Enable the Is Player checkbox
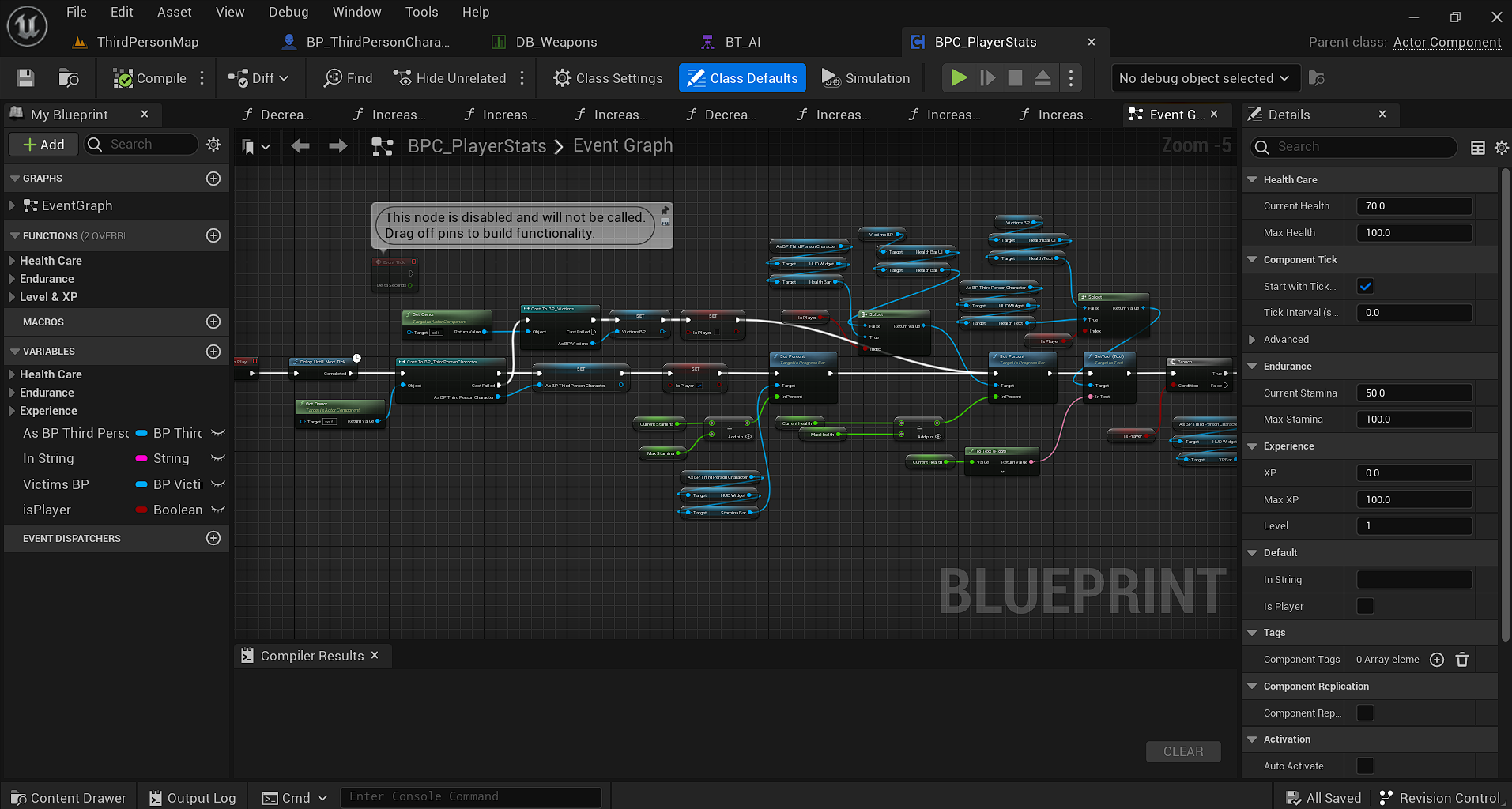The height and width of the screenshot is (809, 1512). 1365,606
